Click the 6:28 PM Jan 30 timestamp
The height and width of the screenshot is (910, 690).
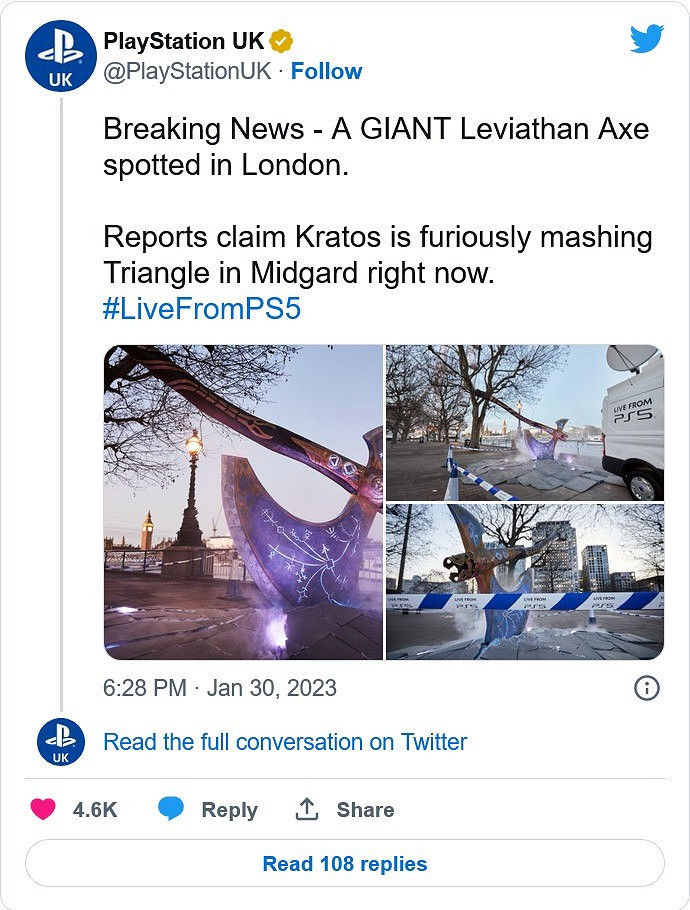pos(220,688)
